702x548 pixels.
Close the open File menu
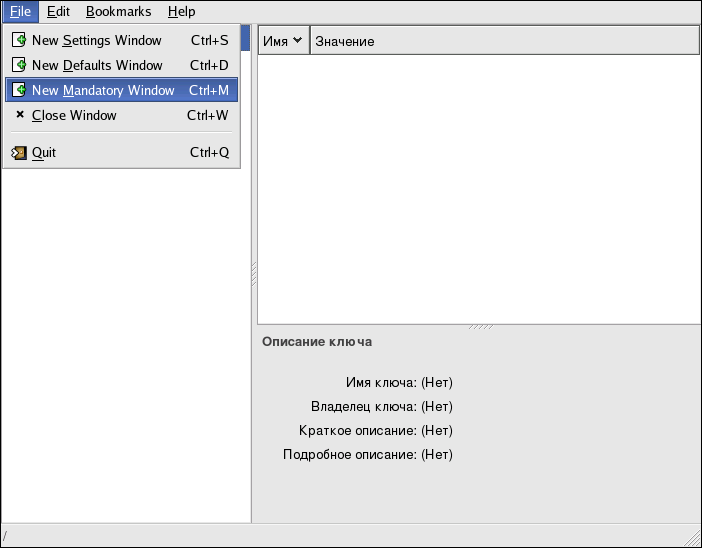click(20, 12)
